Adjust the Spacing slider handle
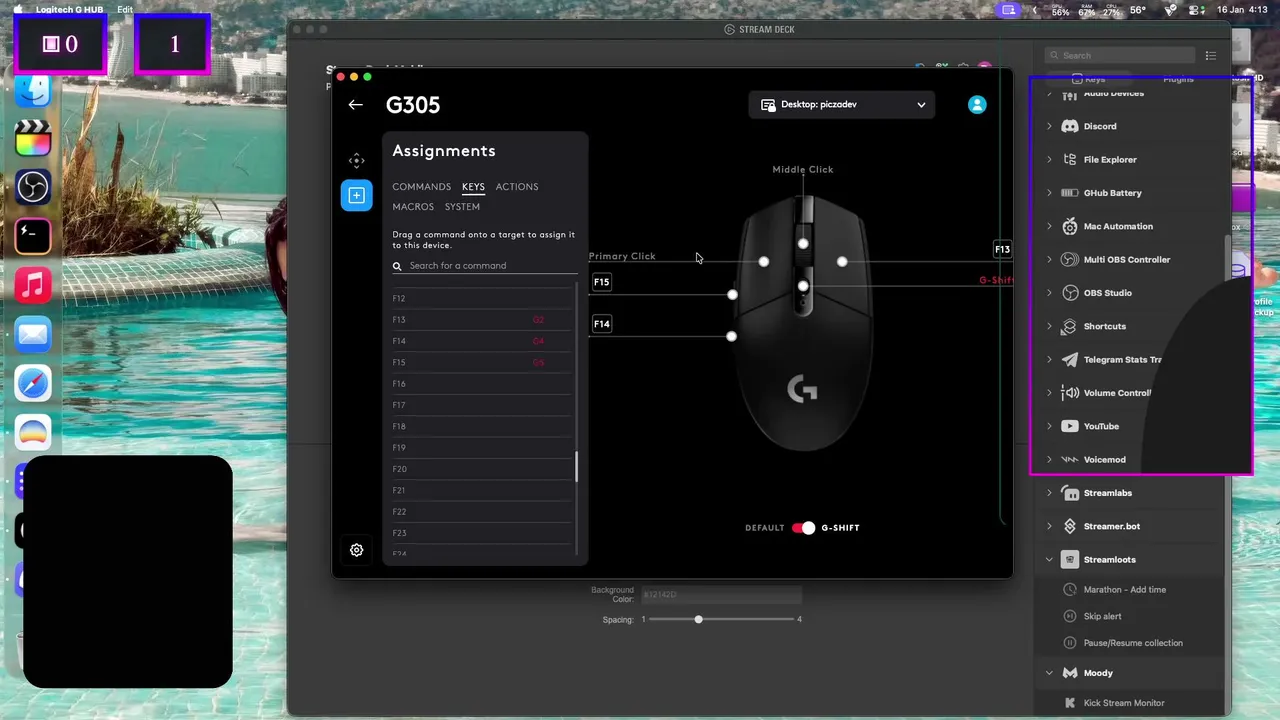This screenshot has height=720, width=1280. pyautogui.click(x=698, y=620)
